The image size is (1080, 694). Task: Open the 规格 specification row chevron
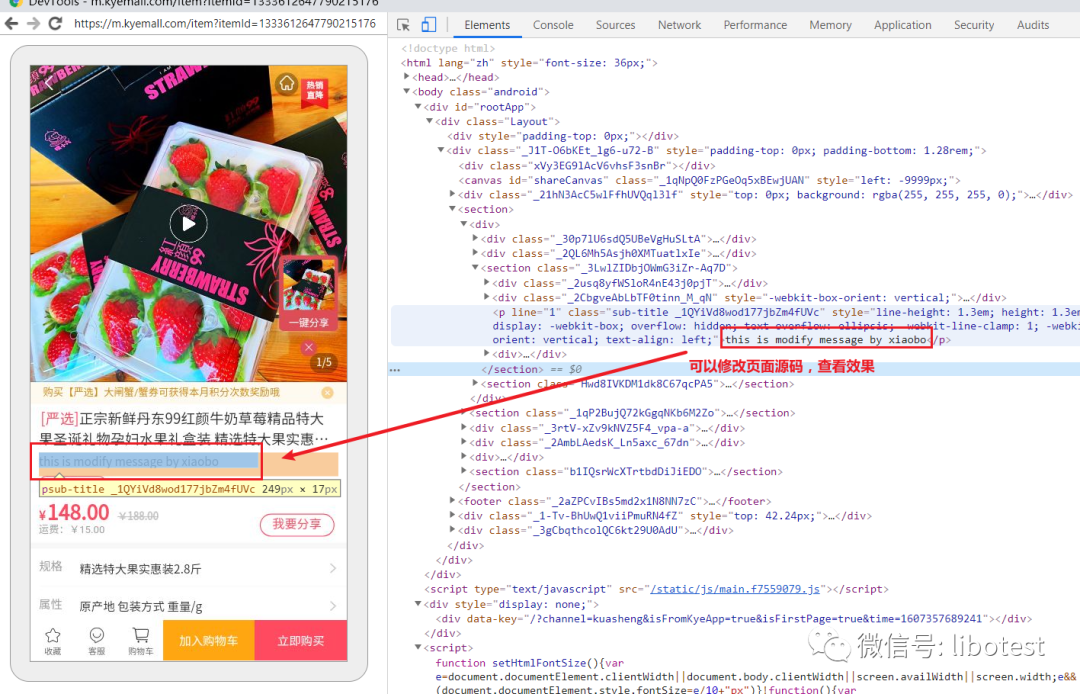point(333,569)
